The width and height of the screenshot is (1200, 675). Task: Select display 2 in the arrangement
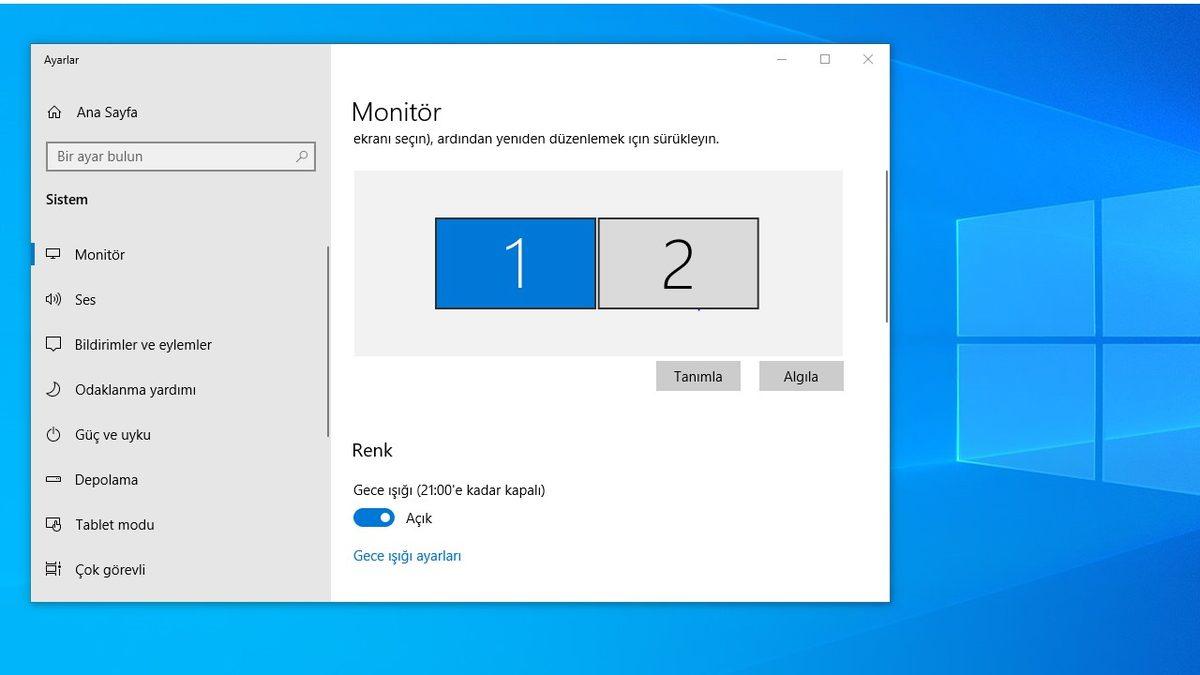[x=678, y=262]
